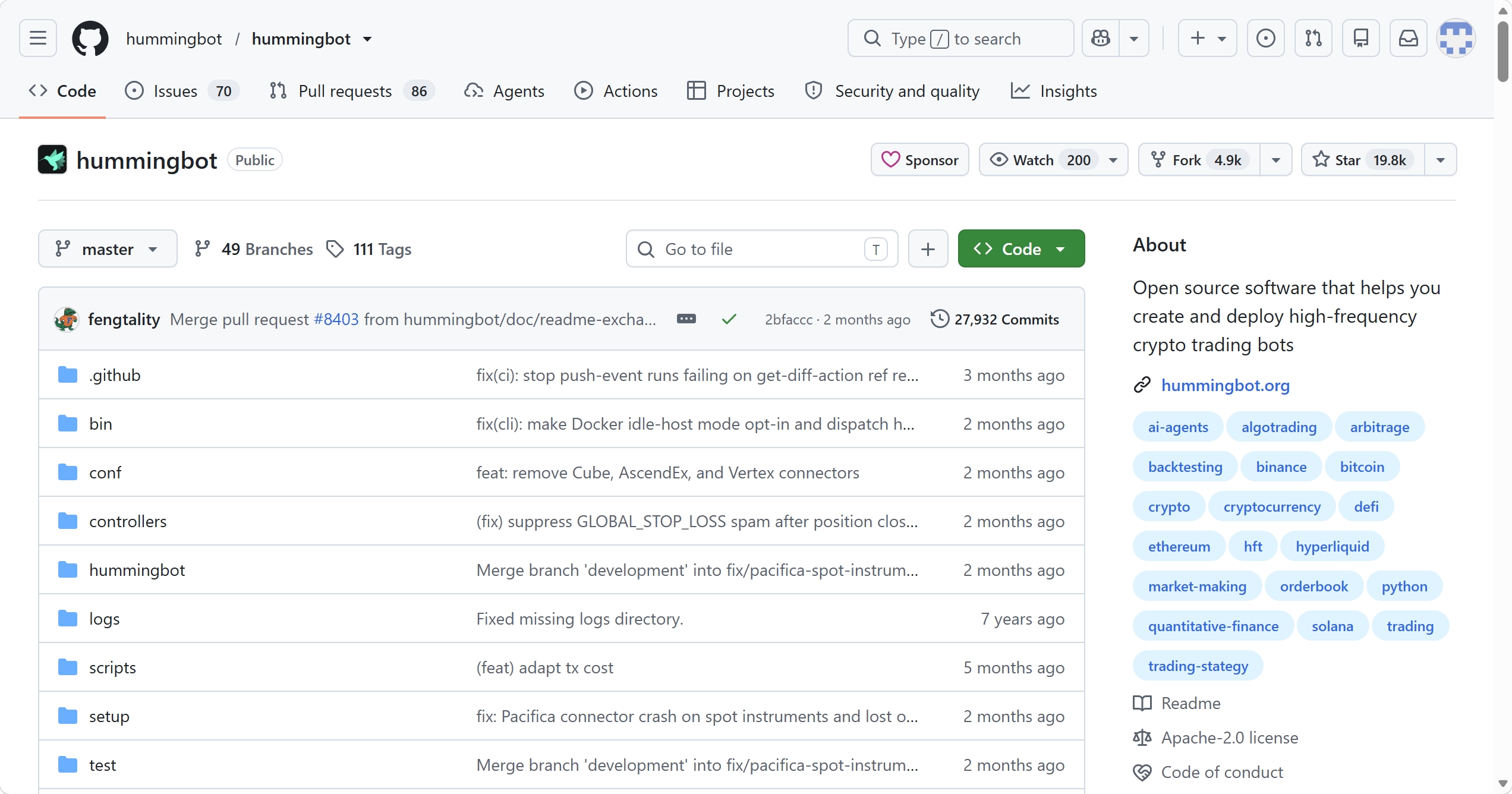Click the hummingbot repository logo
1512x794 pixels.
tap(52, 160)
